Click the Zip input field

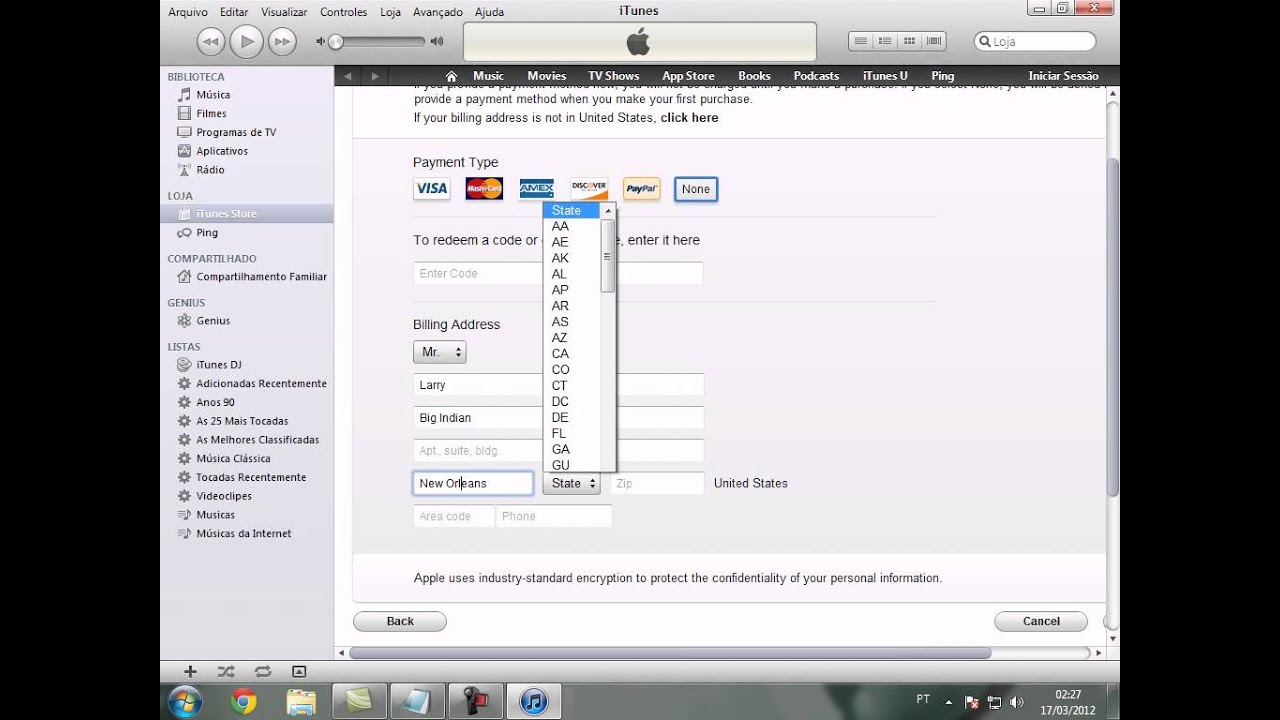(657, 483)
